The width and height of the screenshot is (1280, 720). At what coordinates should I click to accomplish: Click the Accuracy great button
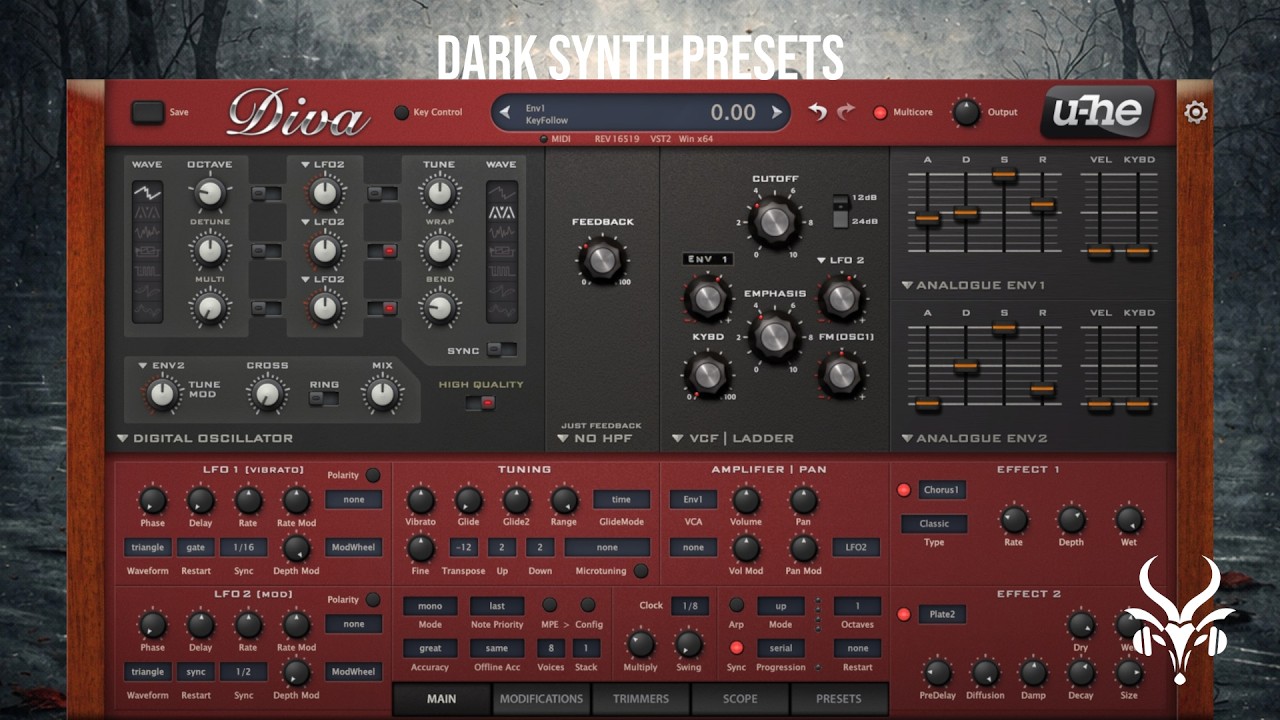coord(430,648)
